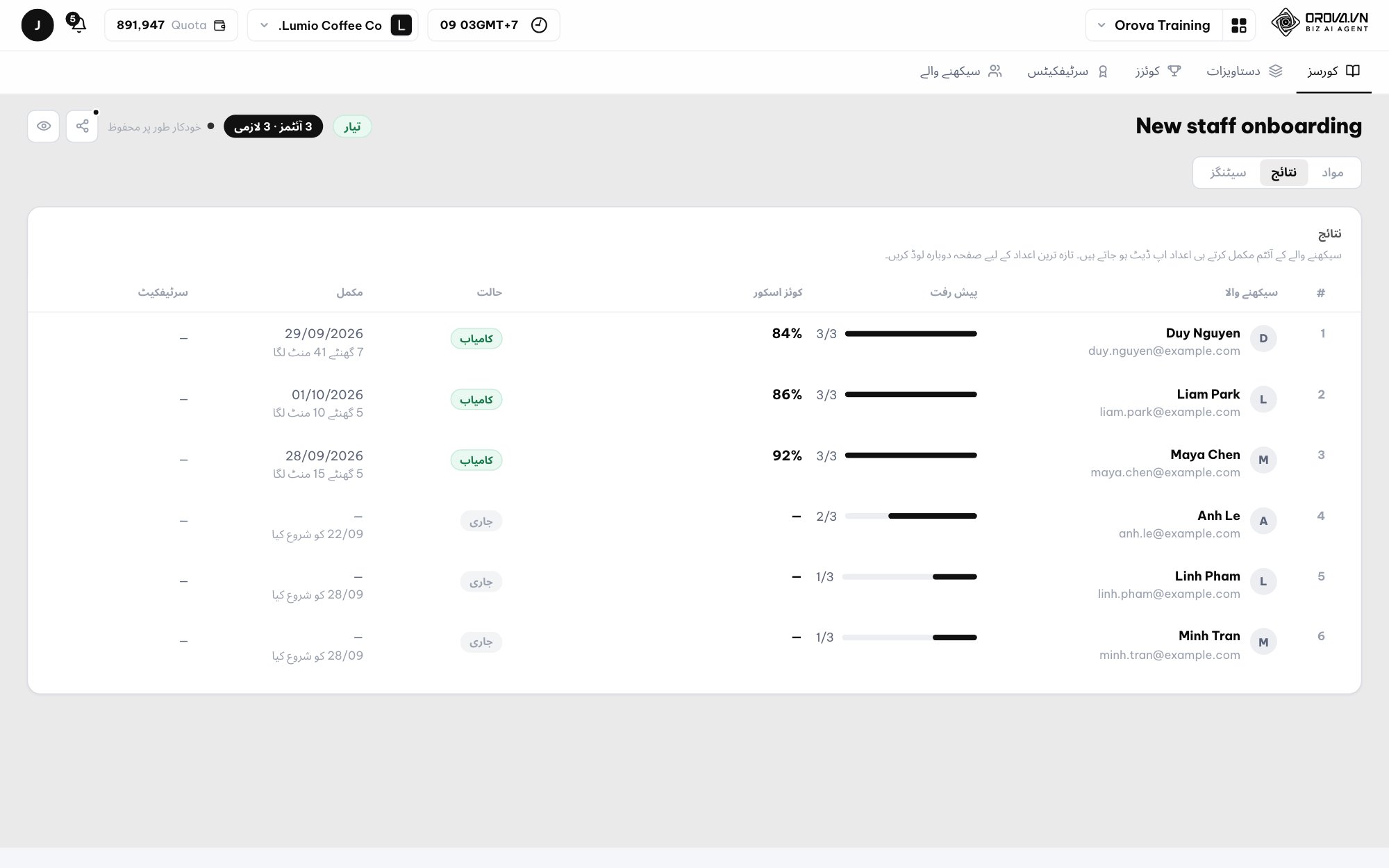Open the دستاویزات tab
1389x868 pixels.
1244,71
